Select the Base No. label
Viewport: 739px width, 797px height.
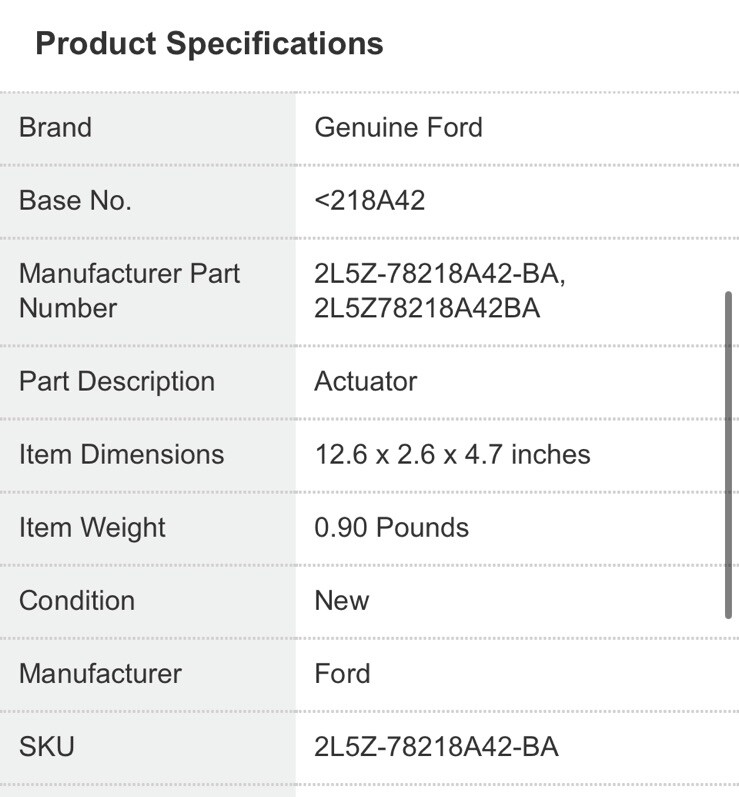[x=75, y=201]
